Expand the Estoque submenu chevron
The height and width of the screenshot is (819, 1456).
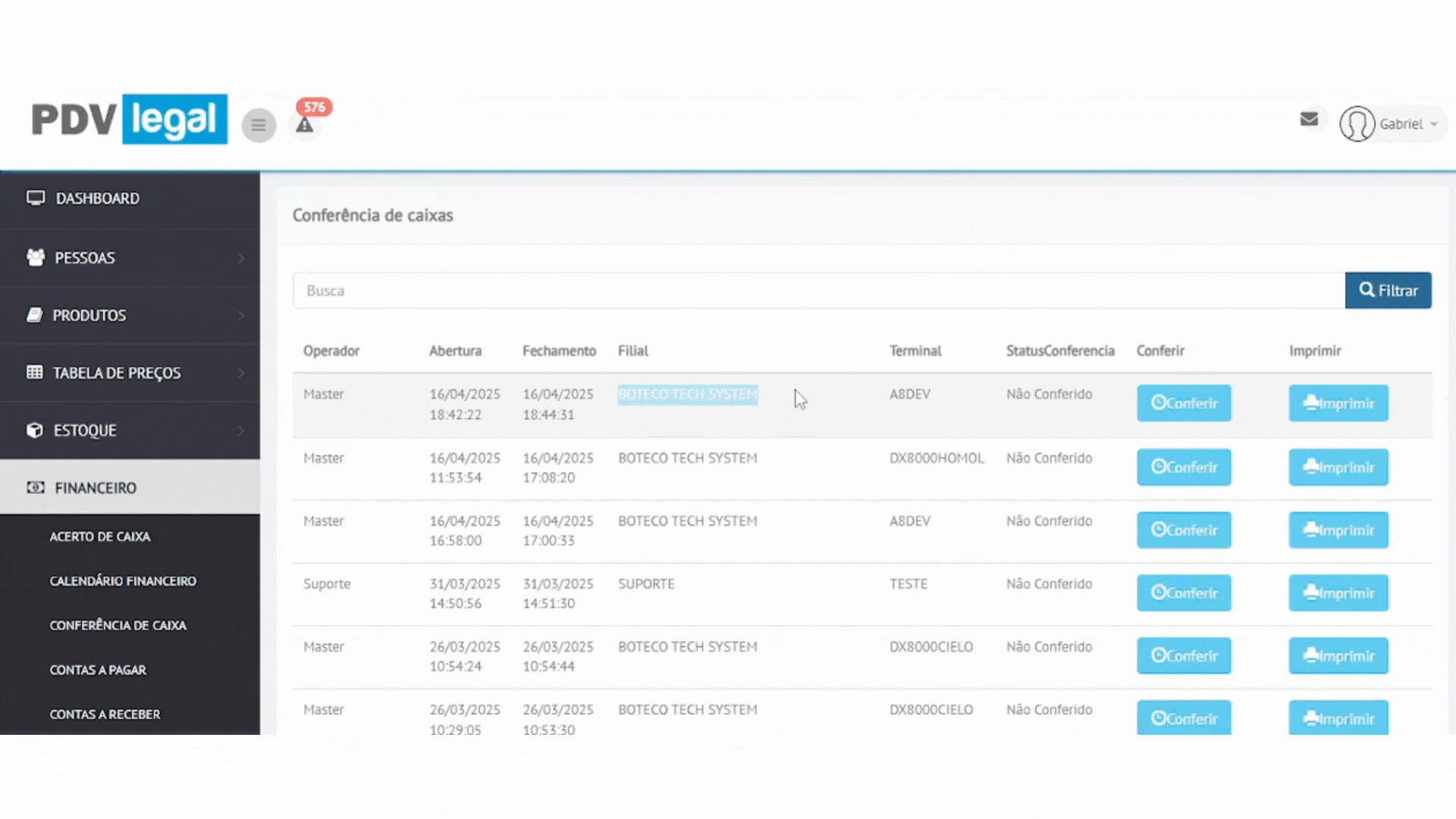[x=240, y=431]
